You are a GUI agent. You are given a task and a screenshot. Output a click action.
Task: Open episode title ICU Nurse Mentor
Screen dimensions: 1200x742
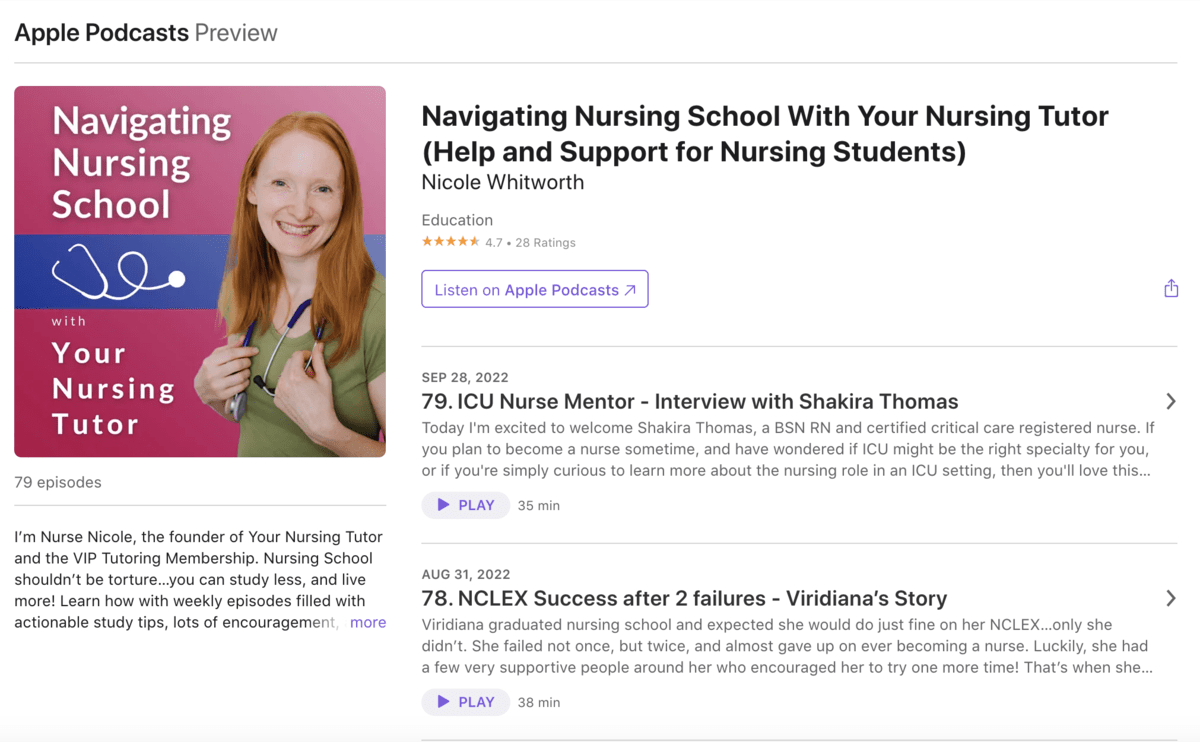click(690, 401)
